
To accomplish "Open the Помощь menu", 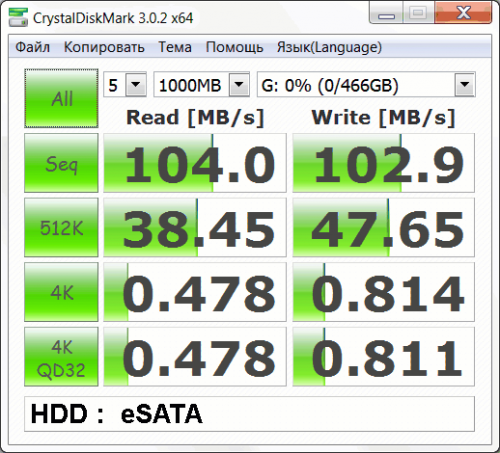I will click(234, 47).
